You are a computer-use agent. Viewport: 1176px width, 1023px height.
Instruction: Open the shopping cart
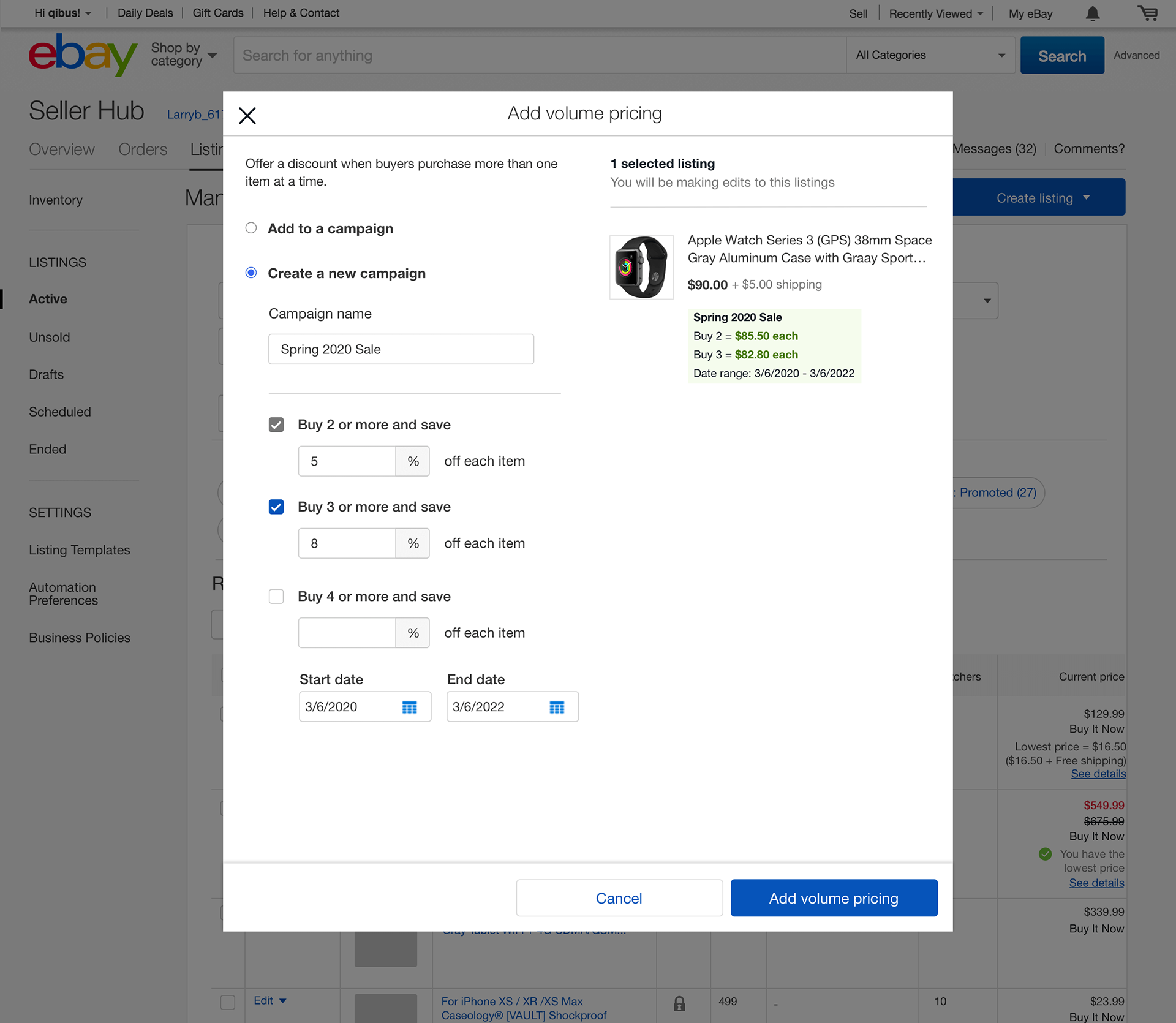pos(1148,13)
